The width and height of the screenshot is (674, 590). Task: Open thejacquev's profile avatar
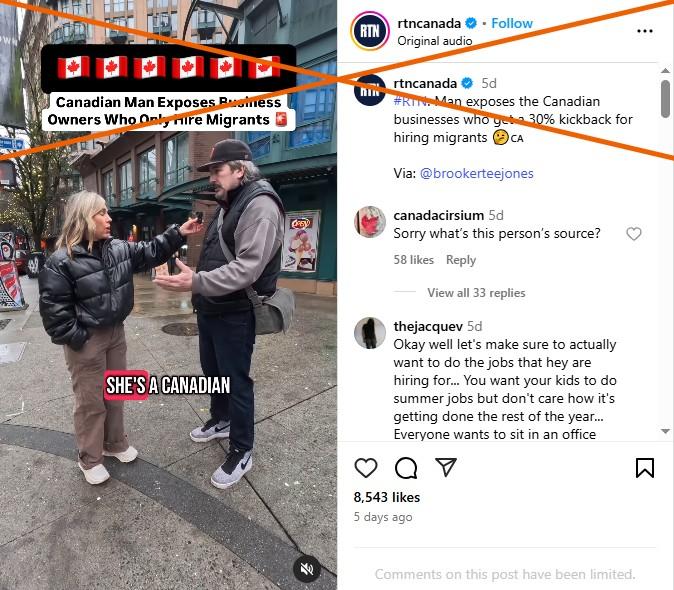point(370,333)
